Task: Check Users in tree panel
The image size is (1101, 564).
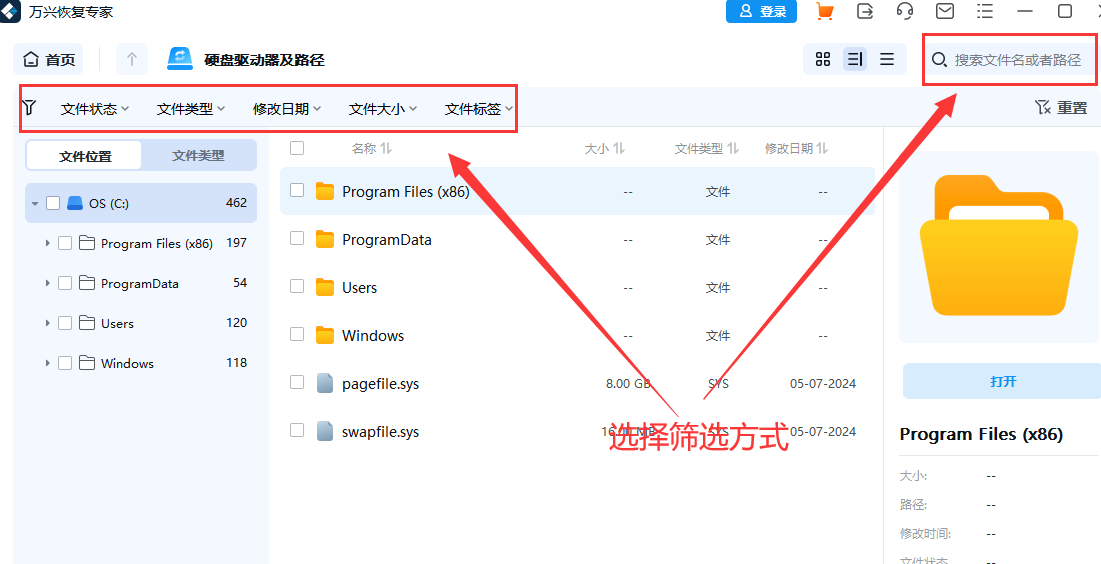Action: coord(65,323)
